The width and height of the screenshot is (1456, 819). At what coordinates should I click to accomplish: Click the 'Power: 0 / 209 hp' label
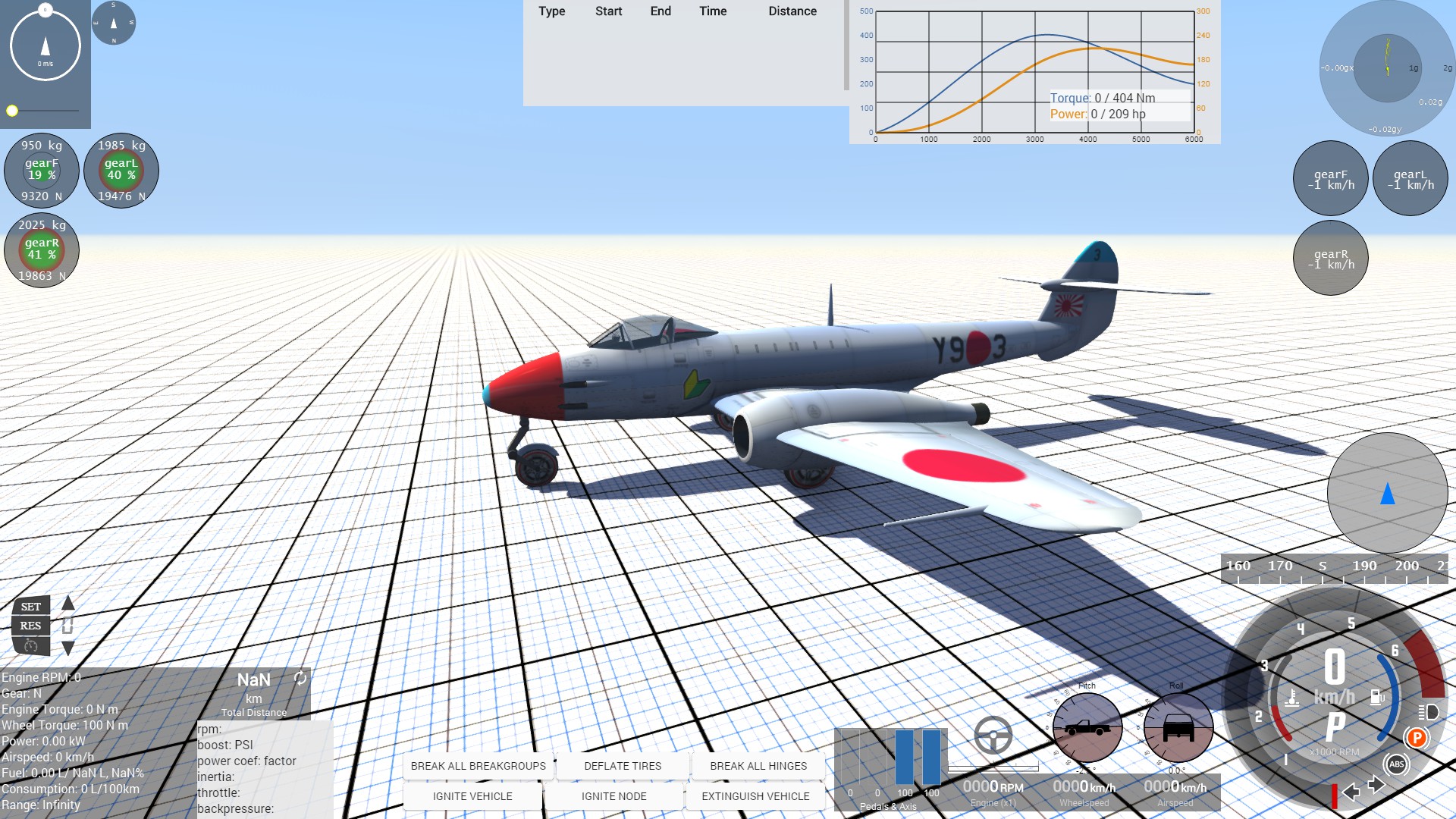pyautogui.click(x=1098, y=114)
